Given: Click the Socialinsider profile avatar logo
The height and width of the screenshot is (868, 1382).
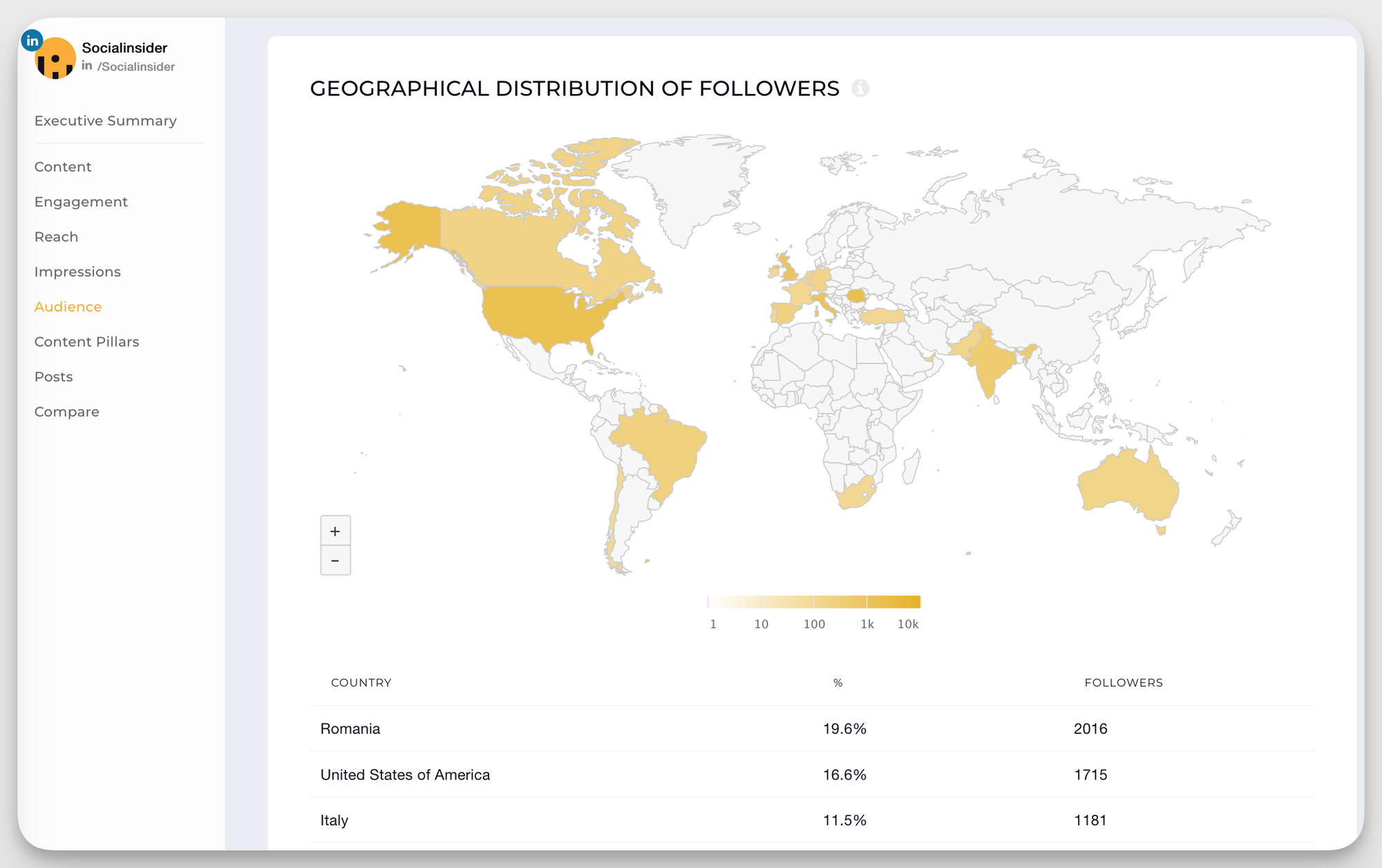Looking at the screenshot, I should pyautogui.click(x=55, y=59).
